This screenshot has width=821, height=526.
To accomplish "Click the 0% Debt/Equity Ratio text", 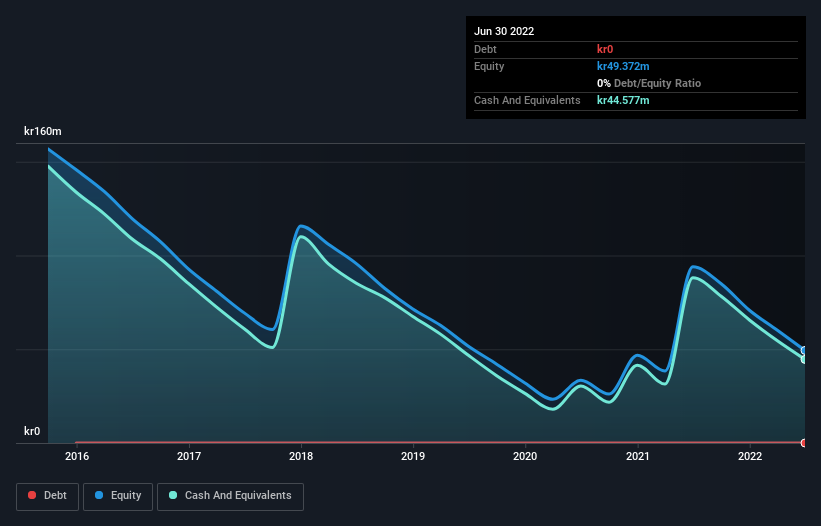I will click(x=649, y=83).
